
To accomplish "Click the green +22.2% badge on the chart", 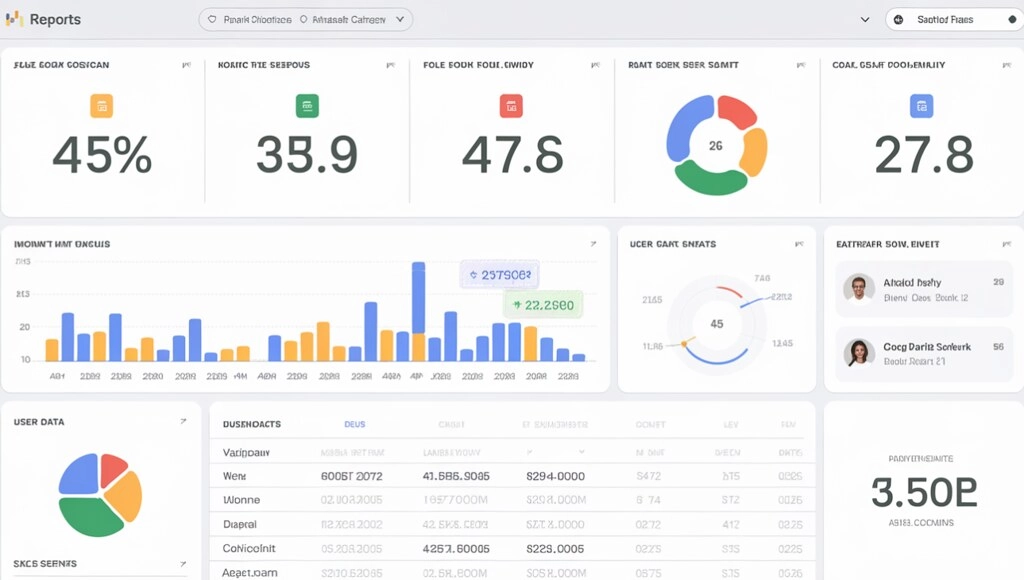I will click(542, 305).
